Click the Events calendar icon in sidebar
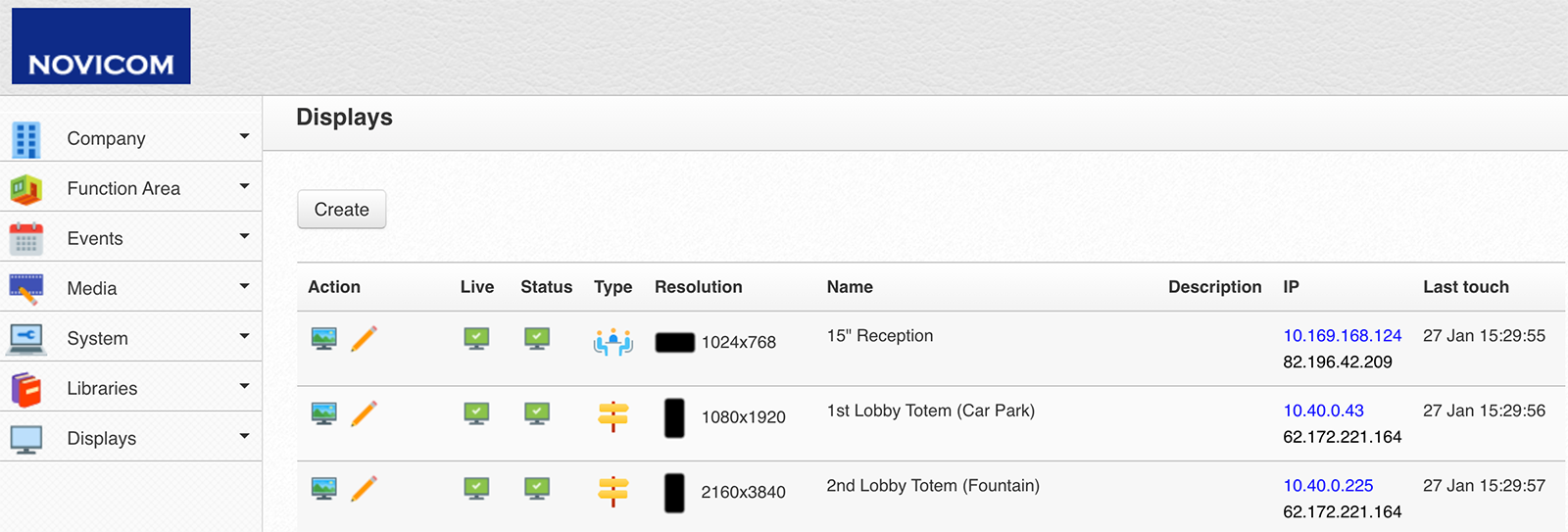 26,239
